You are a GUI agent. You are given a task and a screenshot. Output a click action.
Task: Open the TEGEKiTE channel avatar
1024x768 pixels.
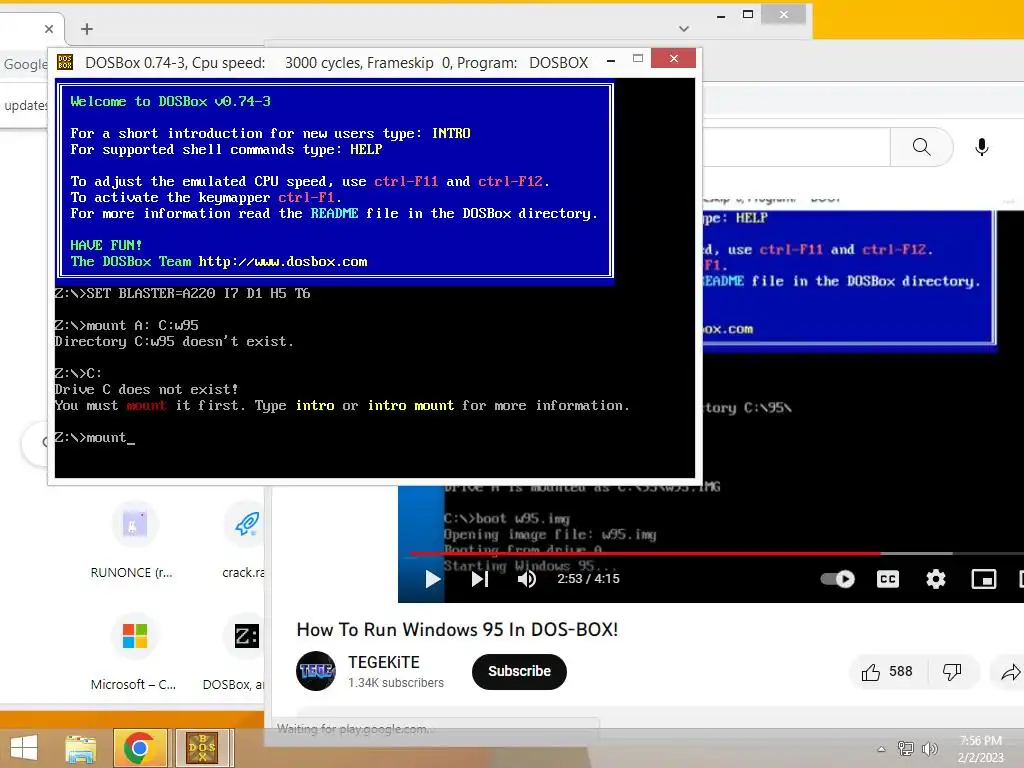[x=315, y=671]
